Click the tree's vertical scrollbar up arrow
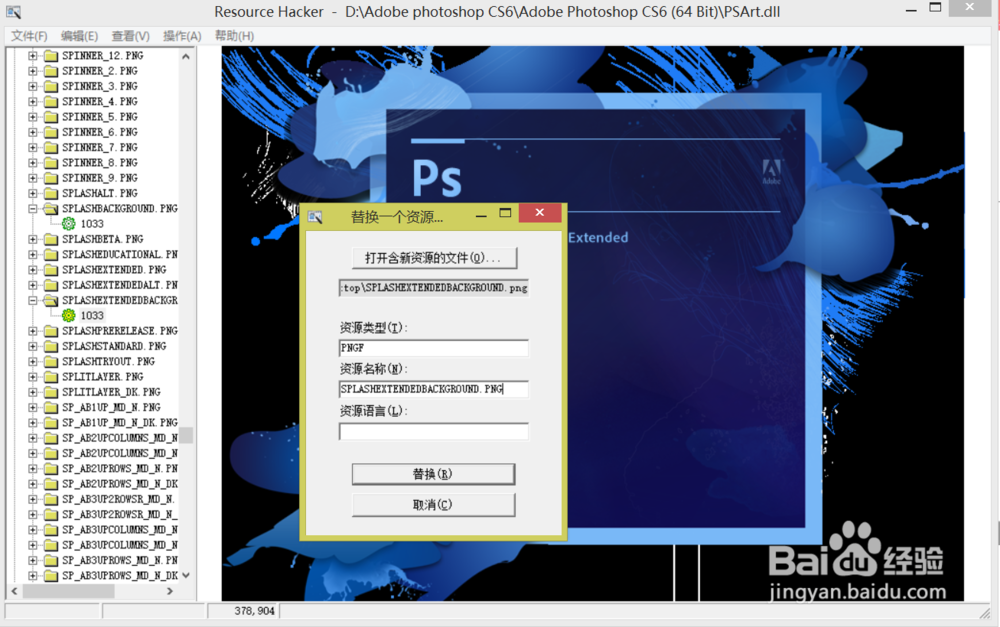Image resolution: width=1000 pixels, height=627 pixels. click(x=186, y=56)
